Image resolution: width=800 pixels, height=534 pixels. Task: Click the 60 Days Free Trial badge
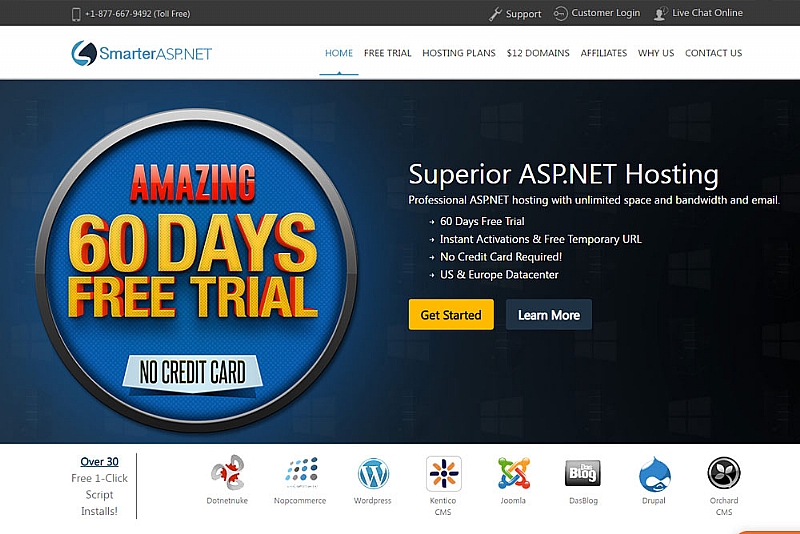click(196, 270)
